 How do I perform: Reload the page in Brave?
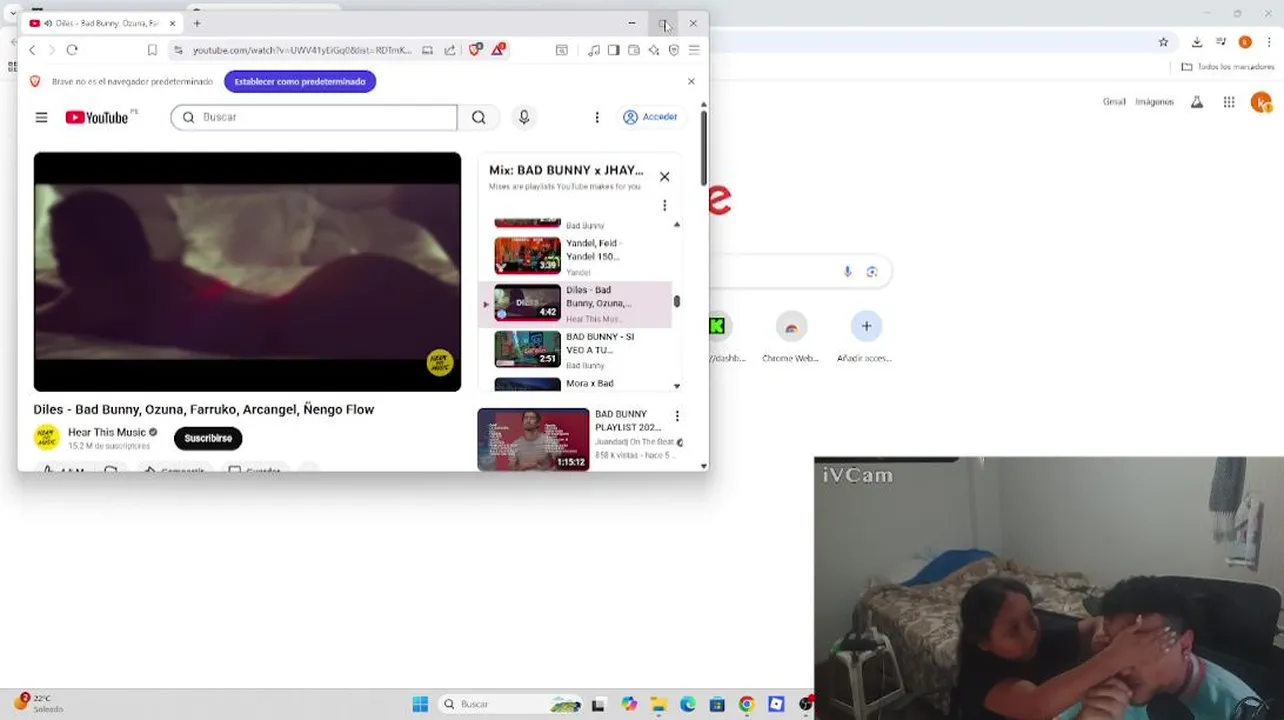click(x=72, y=50)
